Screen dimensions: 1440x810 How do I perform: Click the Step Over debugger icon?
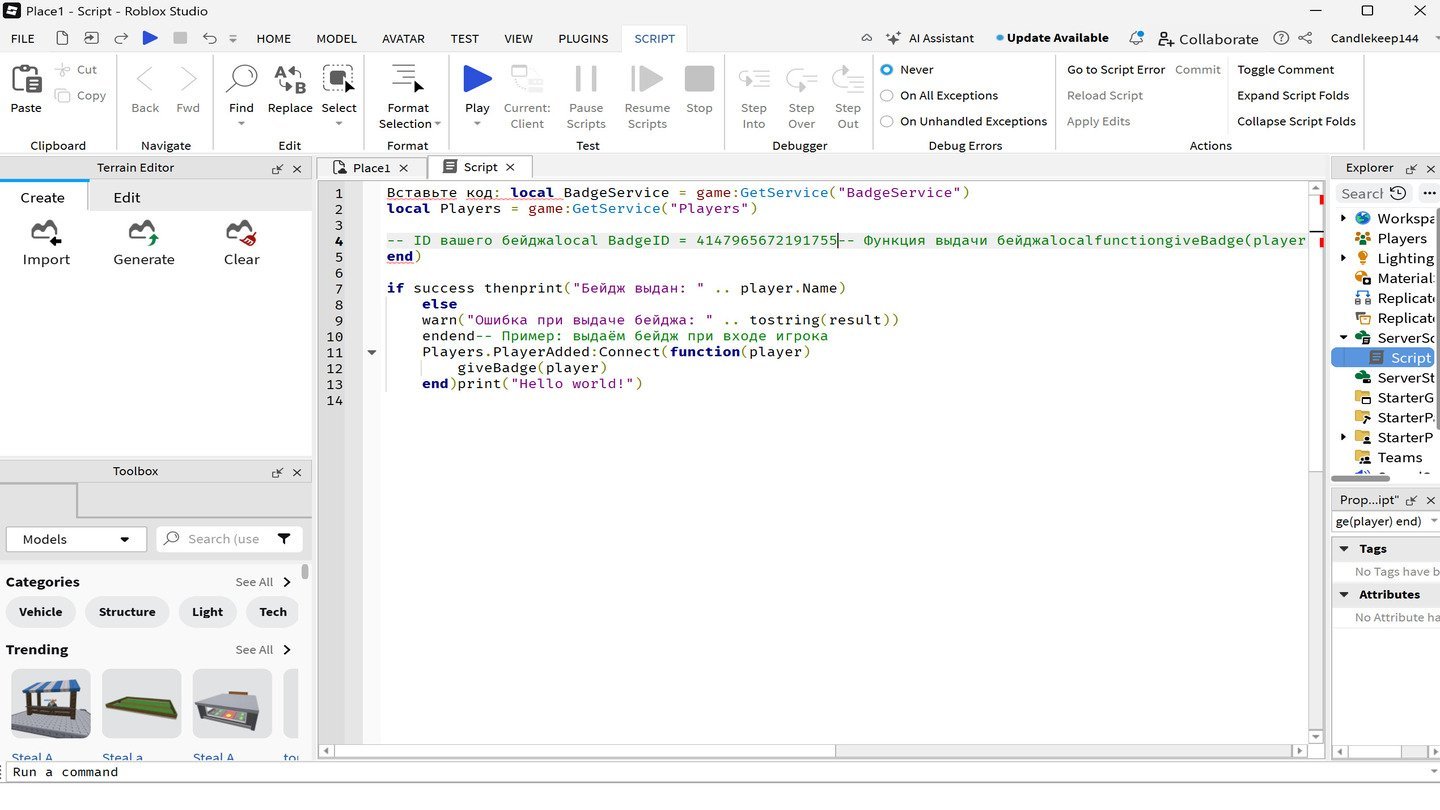(x=801, y=80)
